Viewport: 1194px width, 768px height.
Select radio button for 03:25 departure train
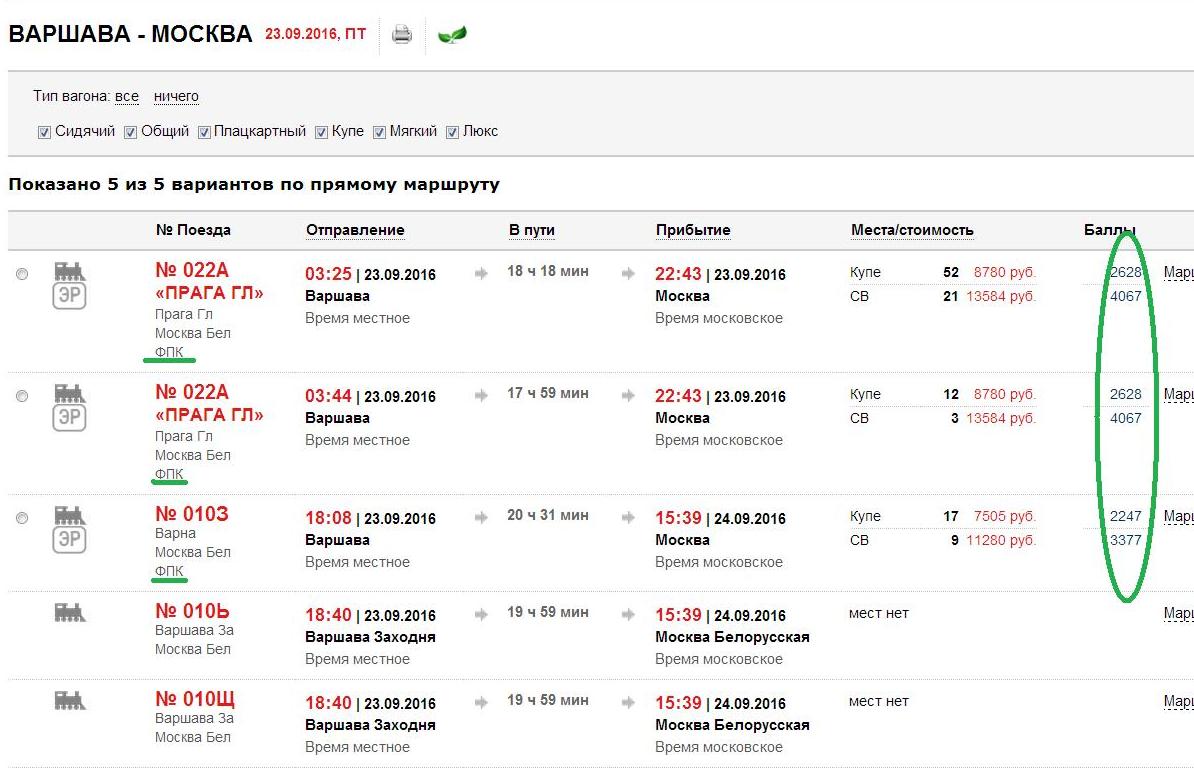pos(22,274)
